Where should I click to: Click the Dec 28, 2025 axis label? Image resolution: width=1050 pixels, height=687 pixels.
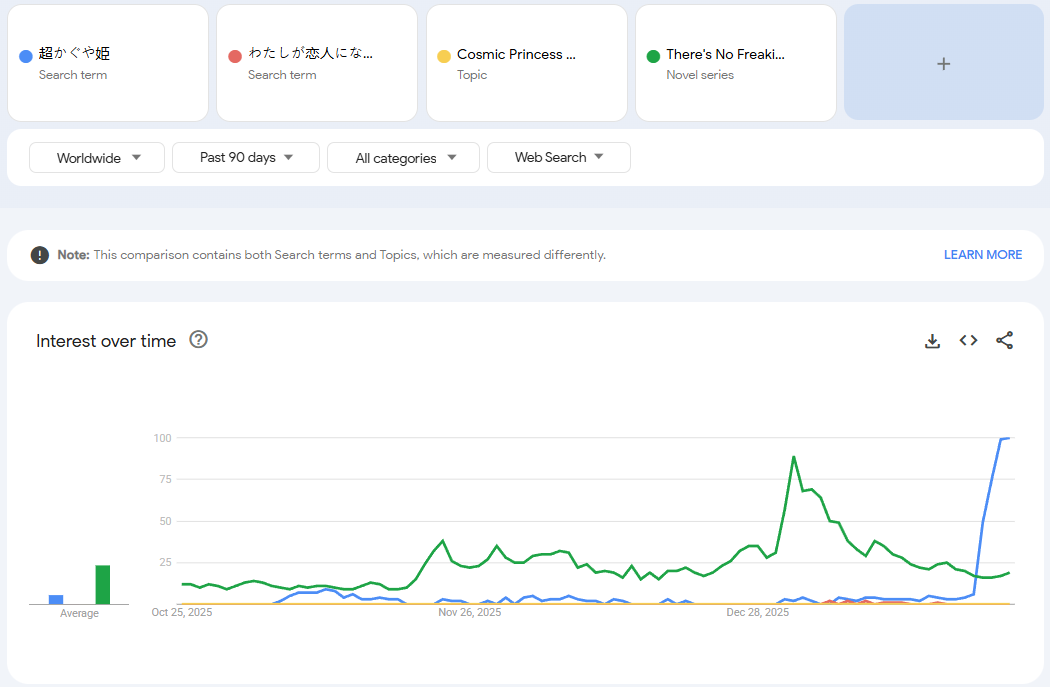(757, 612)
